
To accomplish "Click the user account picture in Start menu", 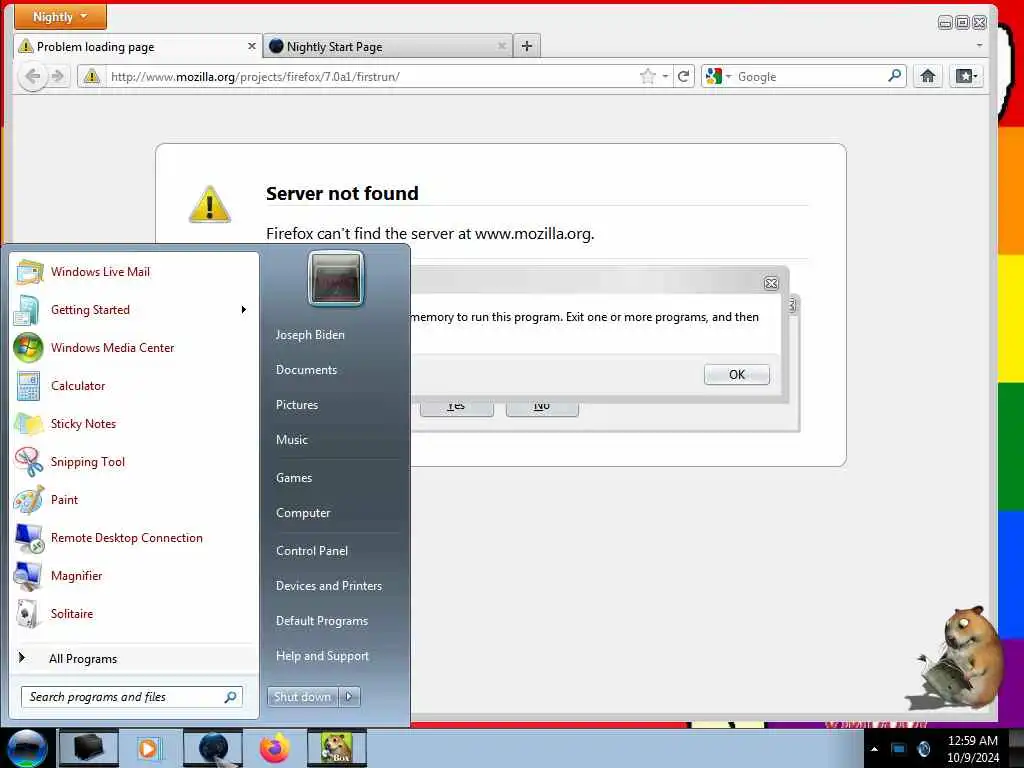I will (336, 278).
